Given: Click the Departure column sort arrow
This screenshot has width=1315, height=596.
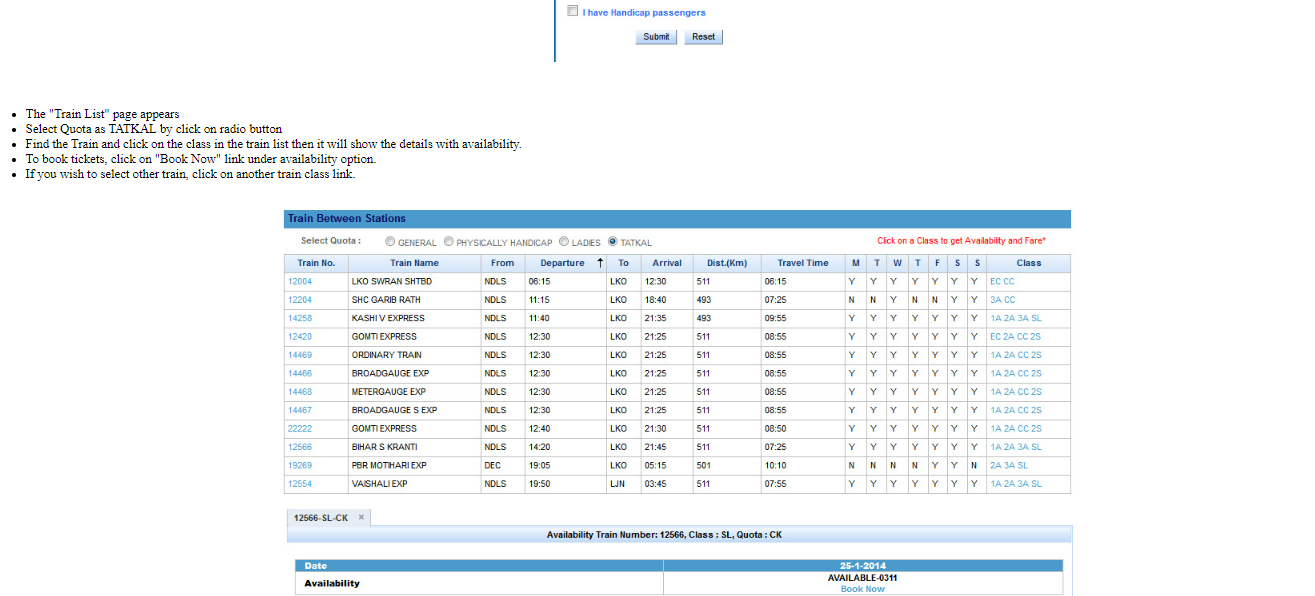Looking at the screenshot, I should (x=600, y=263).
